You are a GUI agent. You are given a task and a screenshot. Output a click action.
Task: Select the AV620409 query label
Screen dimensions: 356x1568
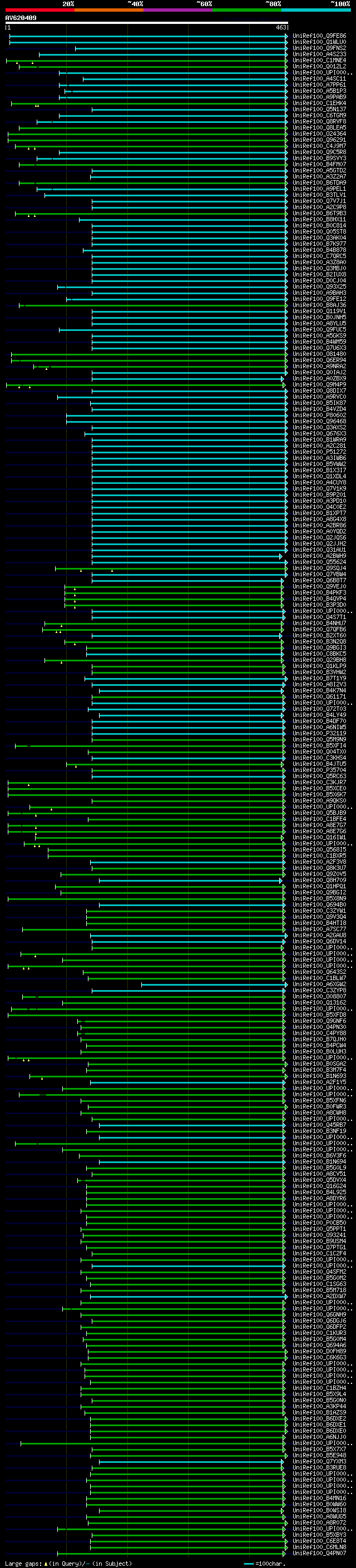tap(21, 18)
